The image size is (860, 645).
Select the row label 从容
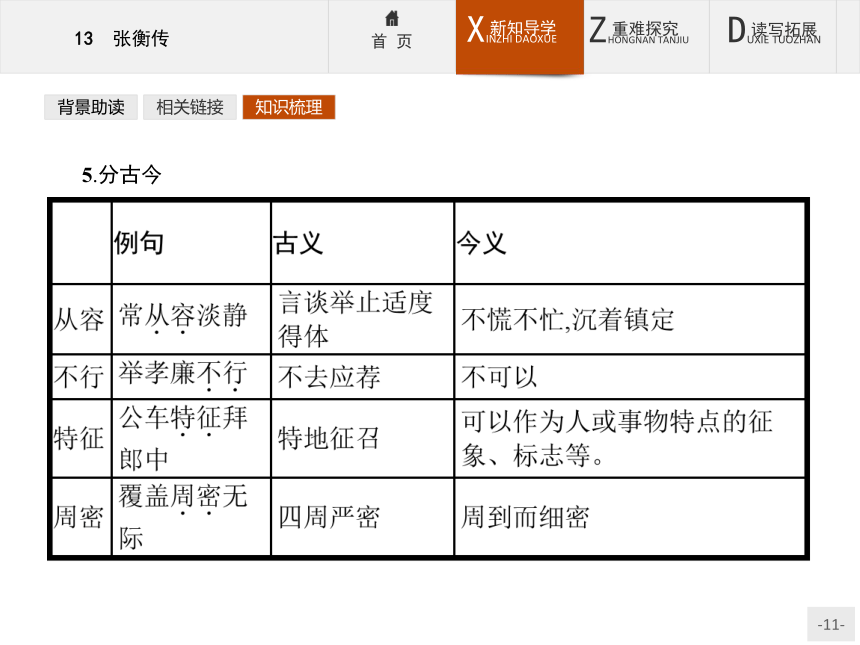[x=79, y=319]
